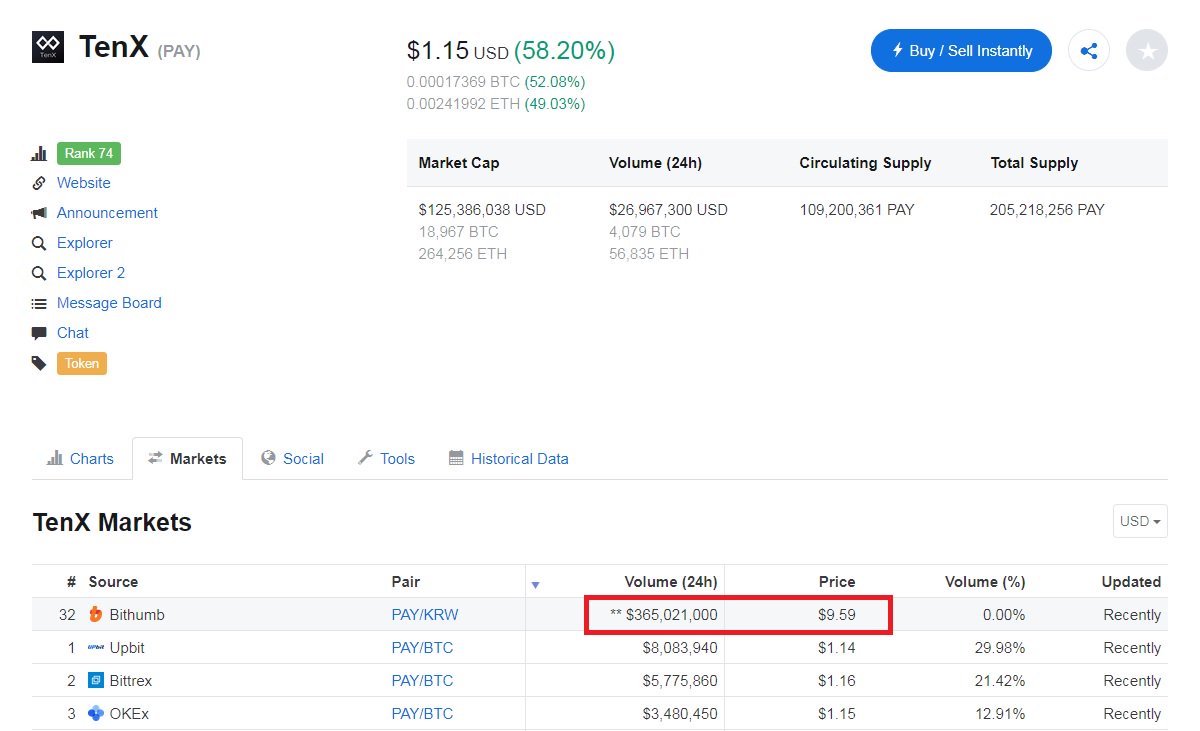Click the Upbit logo icon

click(96, 648)
